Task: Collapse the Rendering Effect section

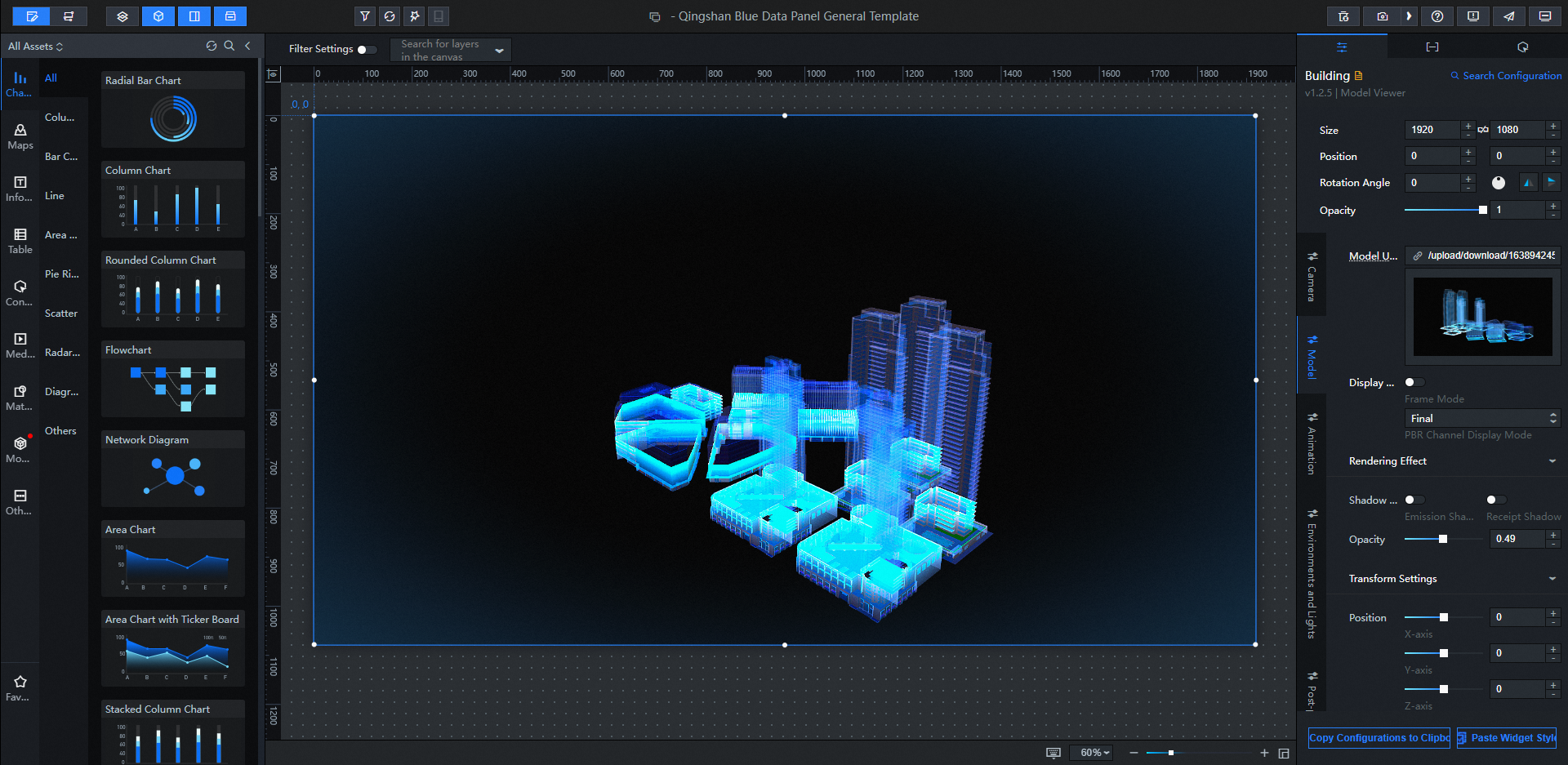Action: pos(1552,461)
